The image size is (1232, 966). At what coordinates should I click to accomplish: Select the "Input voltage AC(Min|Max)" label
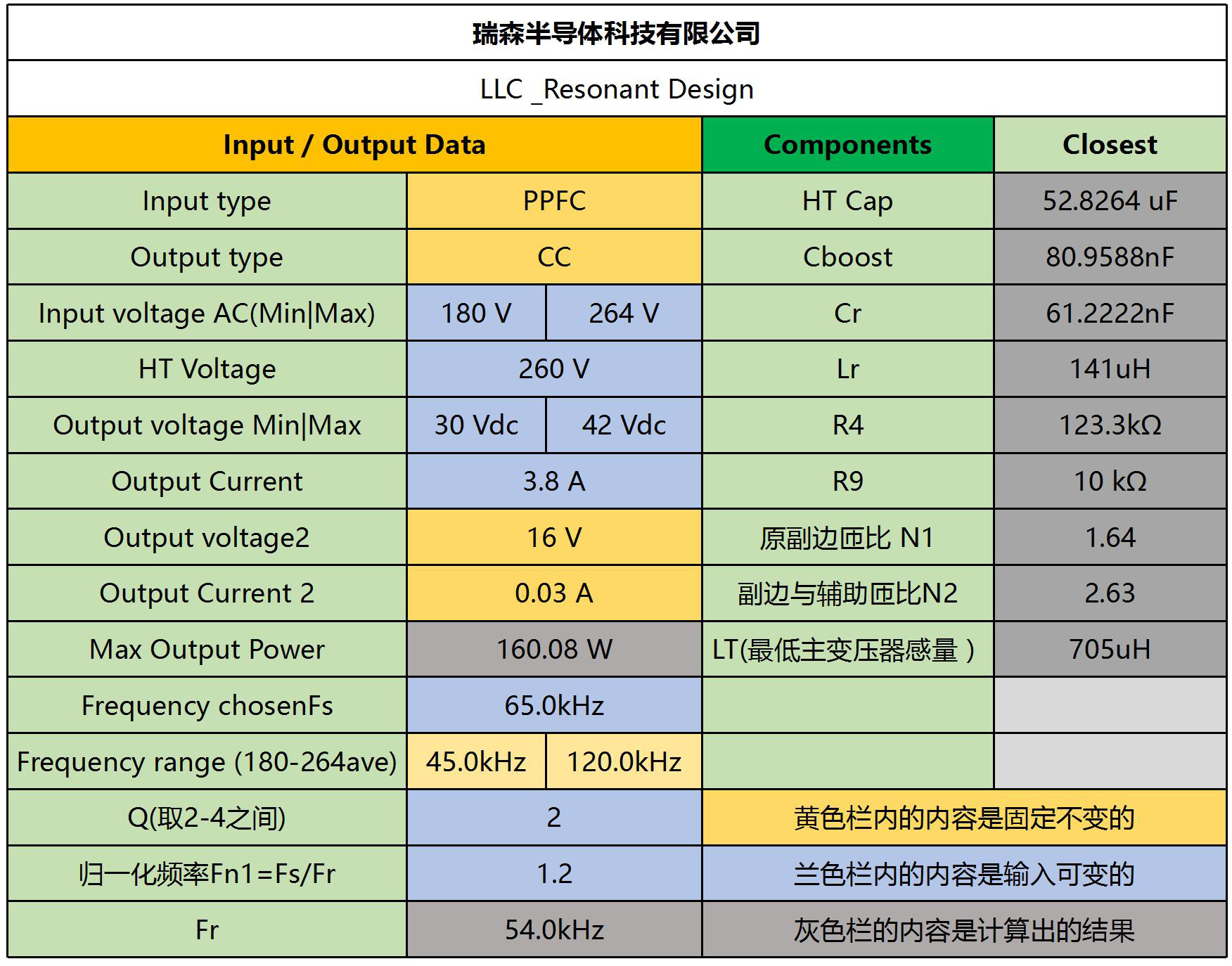click(207, 314)
